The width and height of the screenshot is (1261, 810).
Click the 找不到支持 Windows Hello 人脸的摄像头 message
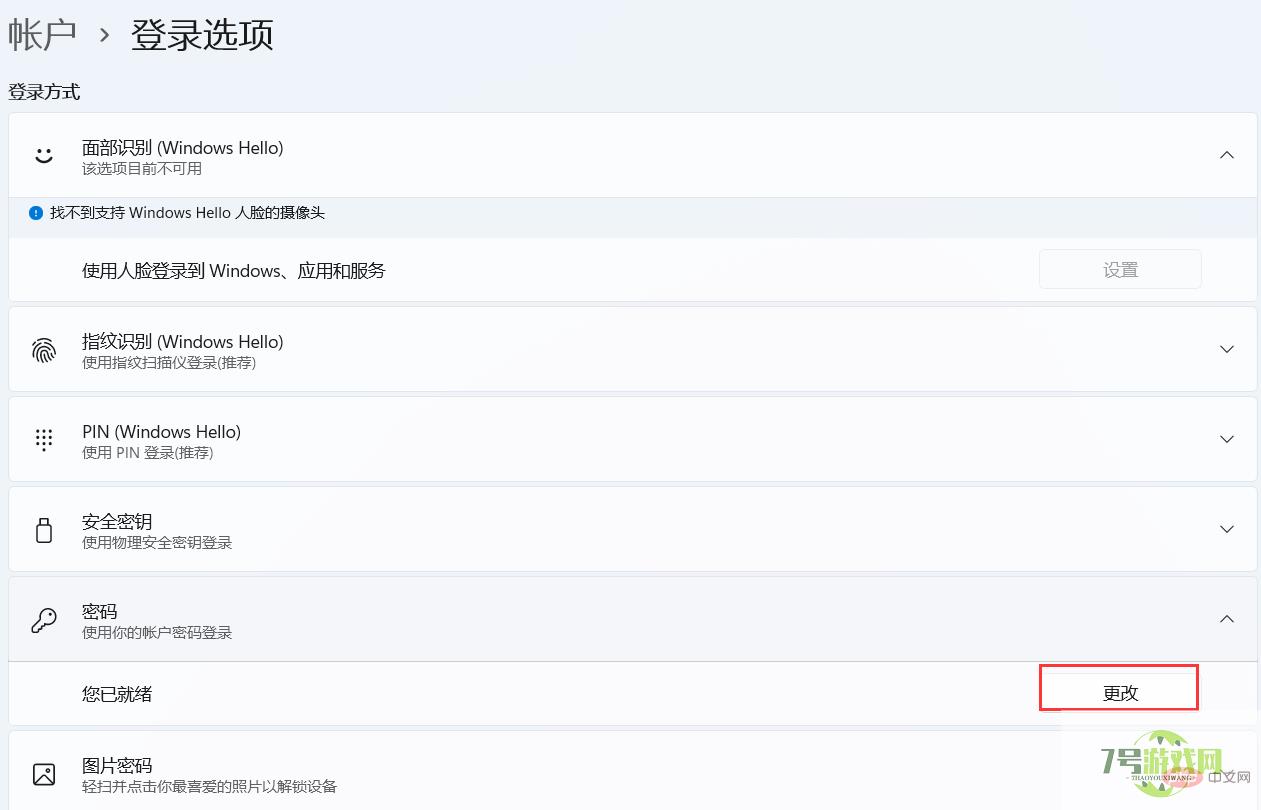coord(187,213)
